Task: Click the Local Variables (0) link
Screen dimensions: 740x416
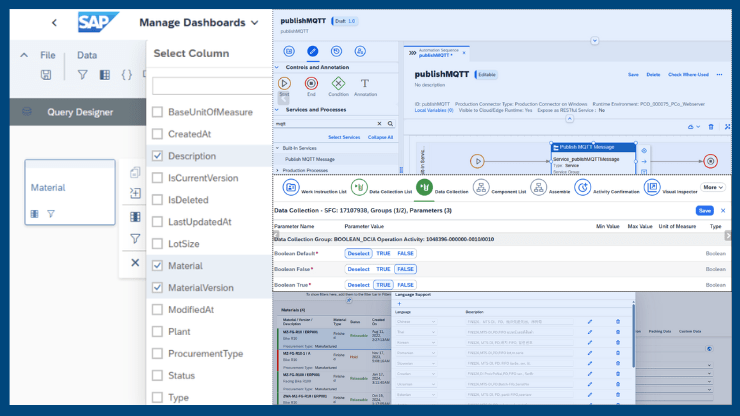Action: point(434,110)
